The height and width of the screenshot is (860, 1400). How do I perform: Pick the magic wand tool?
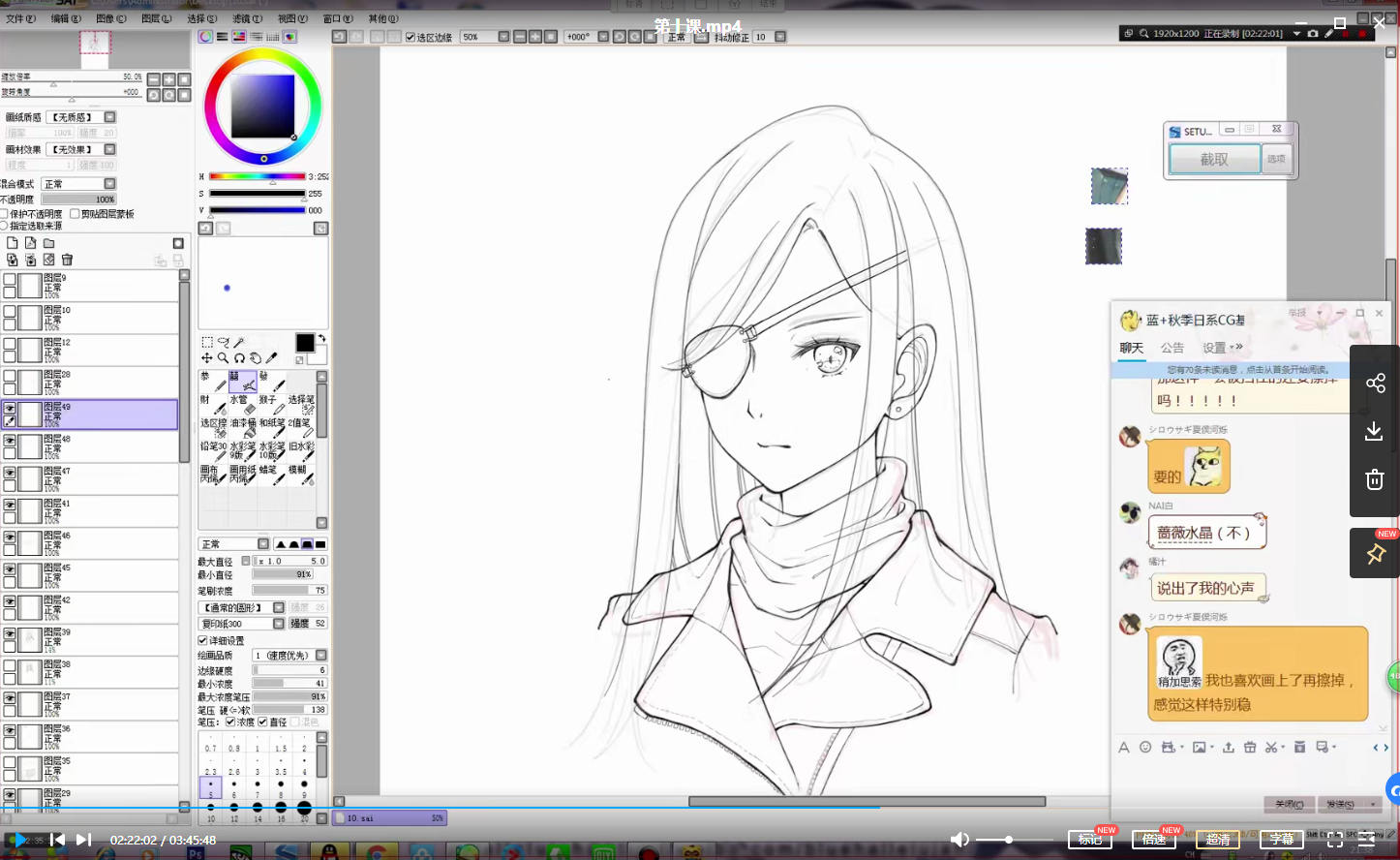pyautogui.click(x=239, y=342)
